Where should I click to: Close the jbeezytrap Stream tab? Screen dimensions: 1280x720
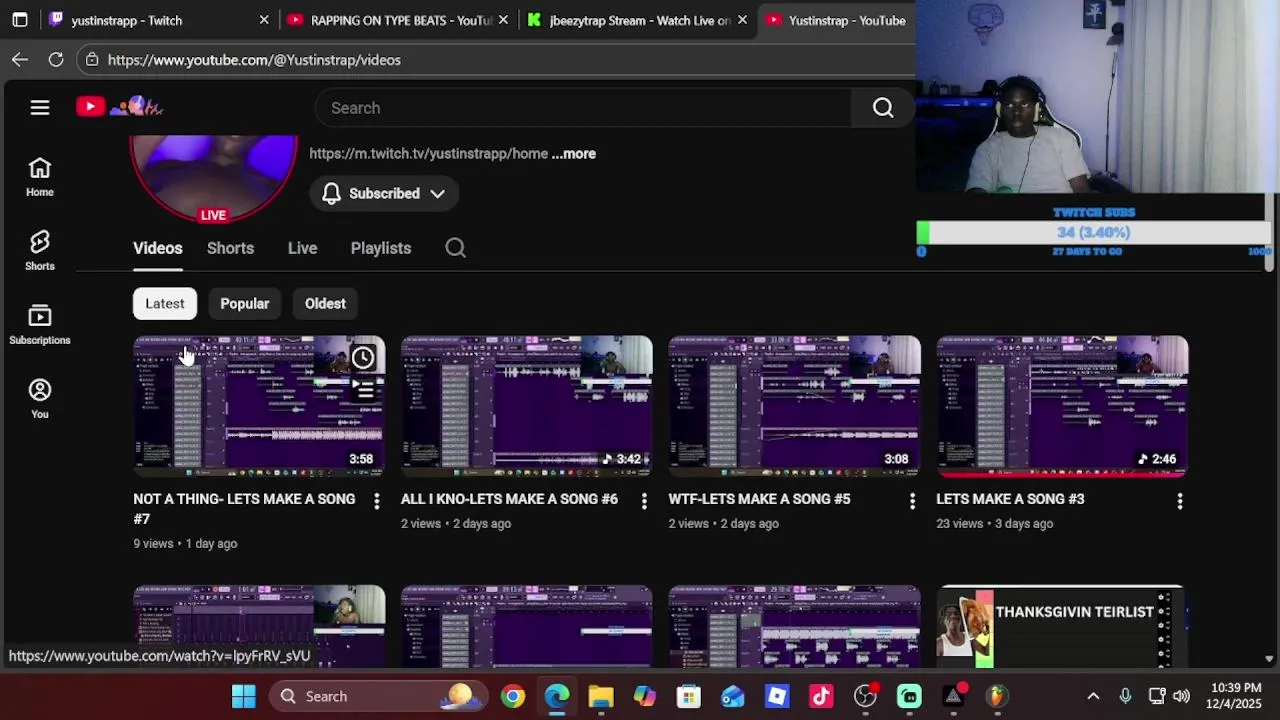[x=742, y=20]
